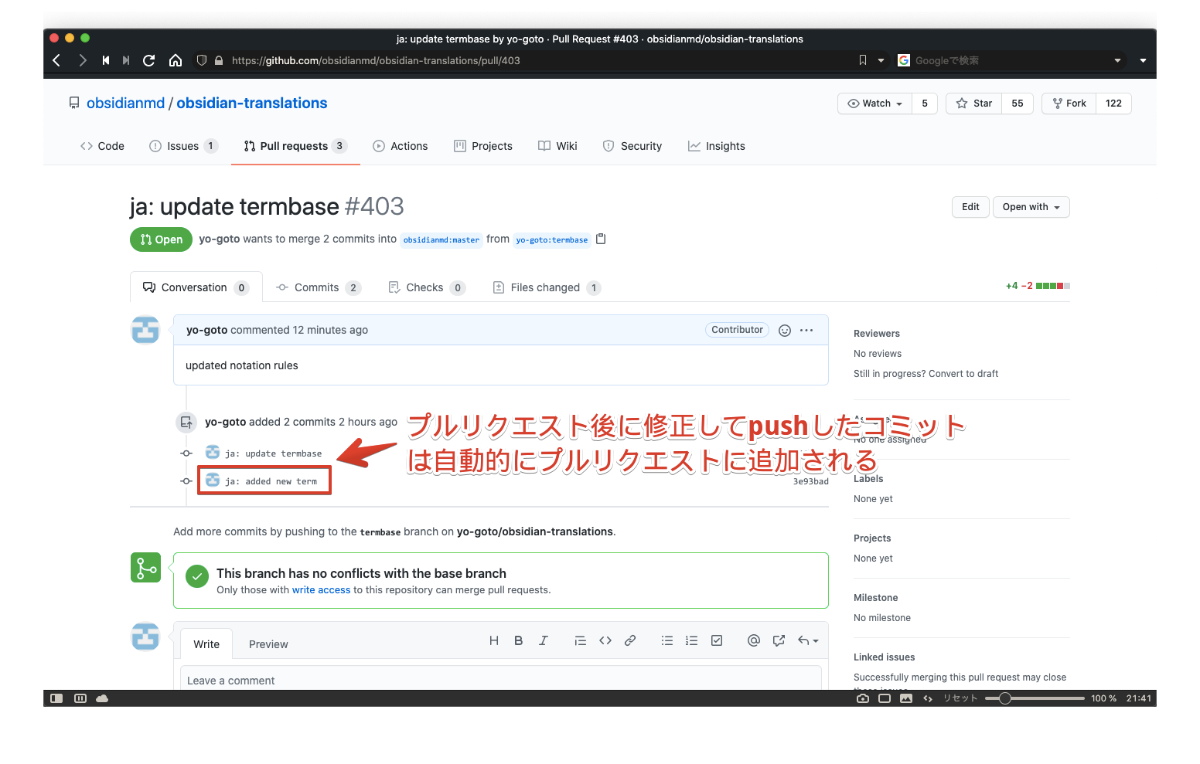The height and width of the screenshot is (764, 1200).
Task: Open the Wiki tab
Action: 558,146
